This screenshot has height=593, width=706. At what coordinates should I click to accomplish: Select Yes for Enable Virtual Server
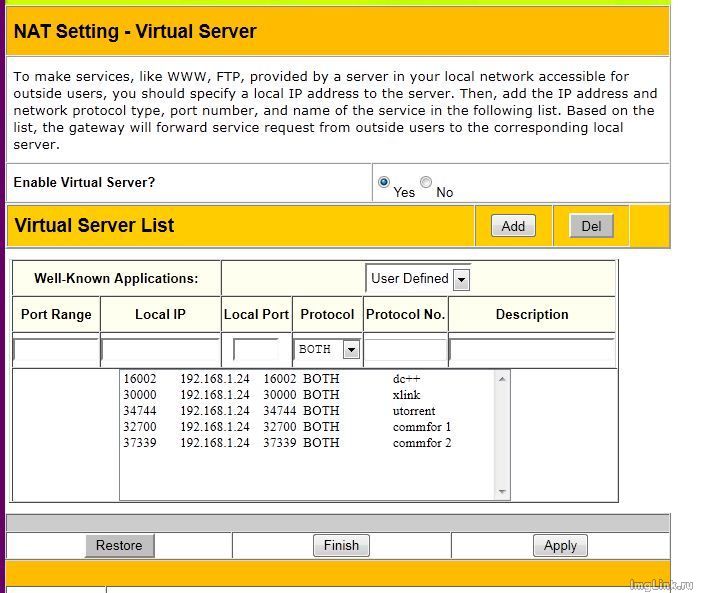point(384,182)
